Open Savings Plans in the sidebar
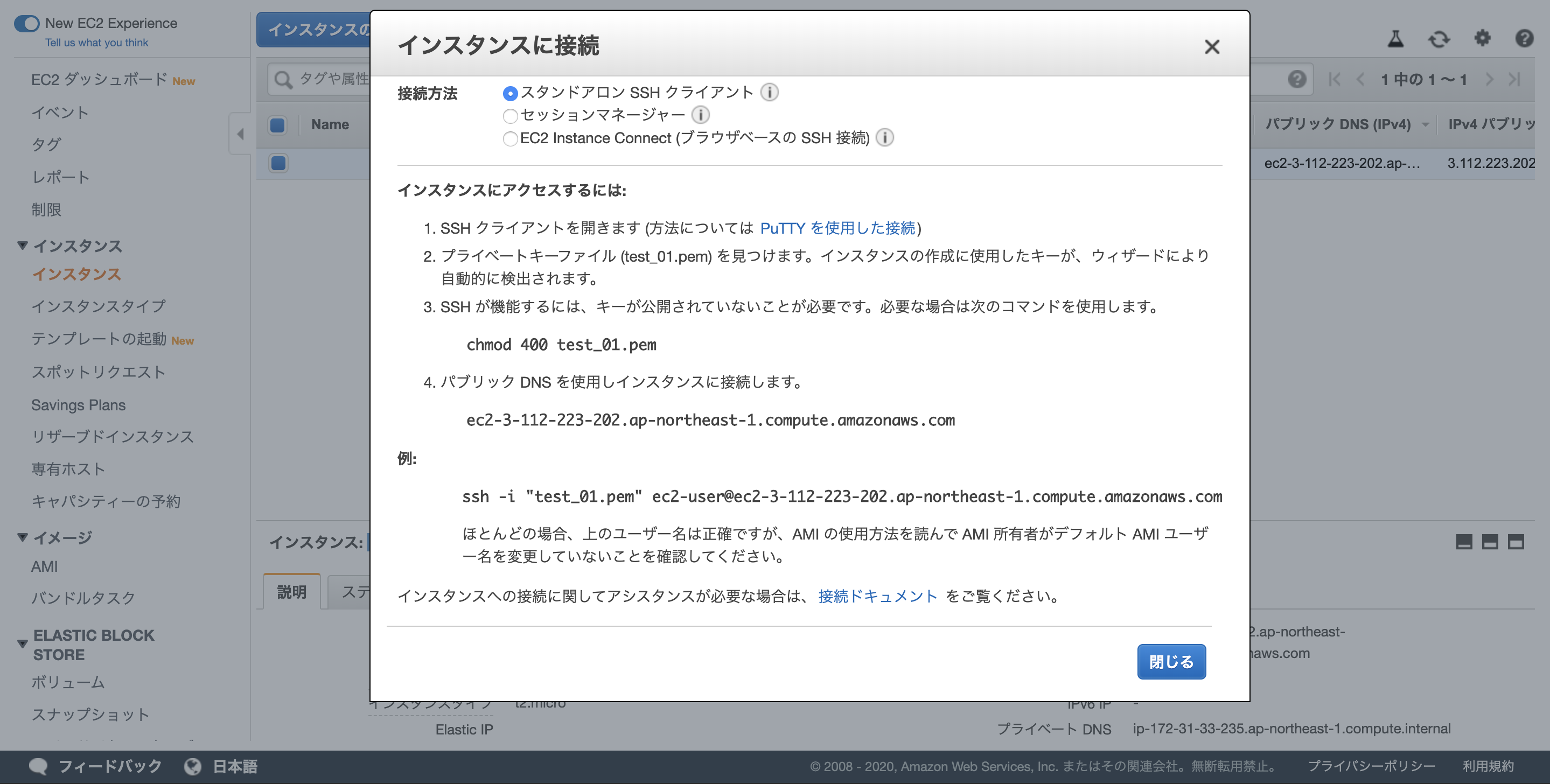The height and width of the screenshot is (784, 1550). pyautogui.click(x=78, y=405)
